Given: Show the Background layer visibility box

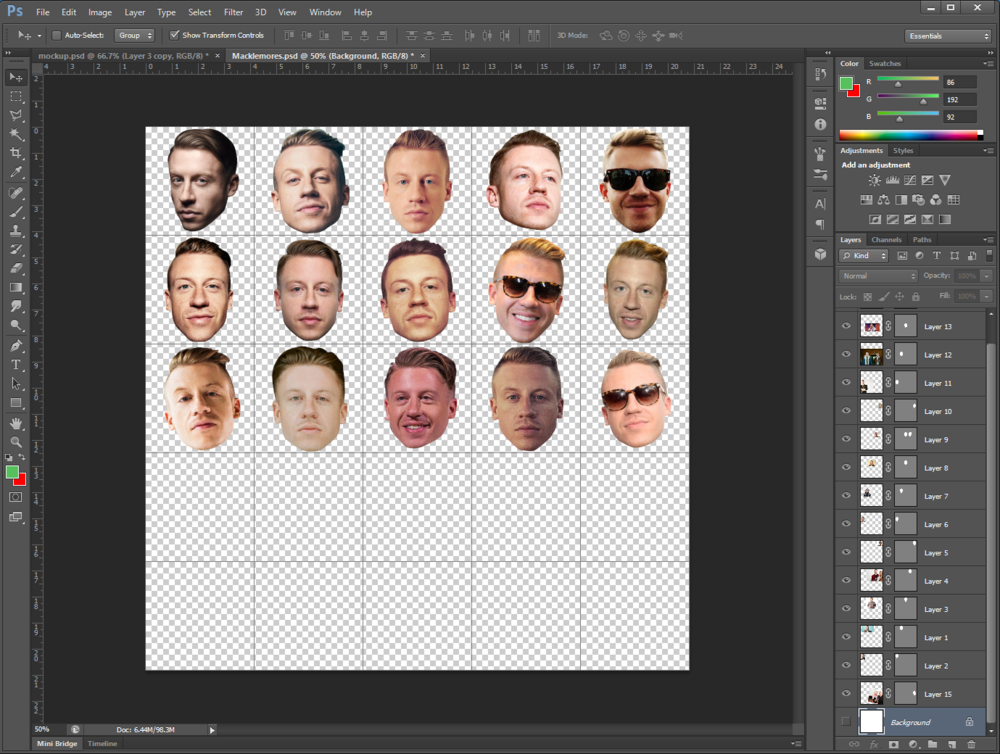Looking at the screenshot, I should (x=847, y=722).
